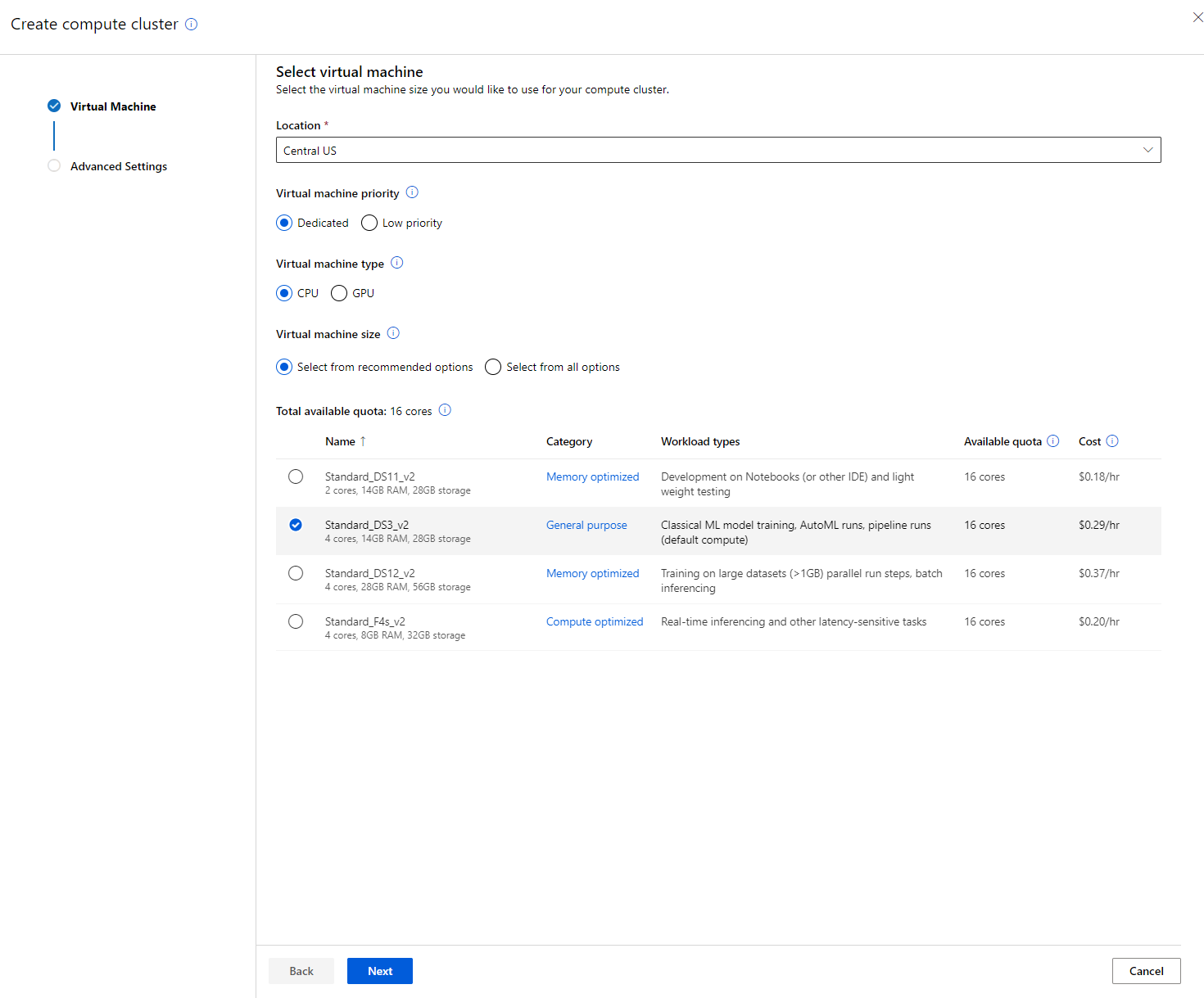This screenshot has height=998, width=1204.
Task: Choose GPU as virtual machine type
Action: (339, 293)
